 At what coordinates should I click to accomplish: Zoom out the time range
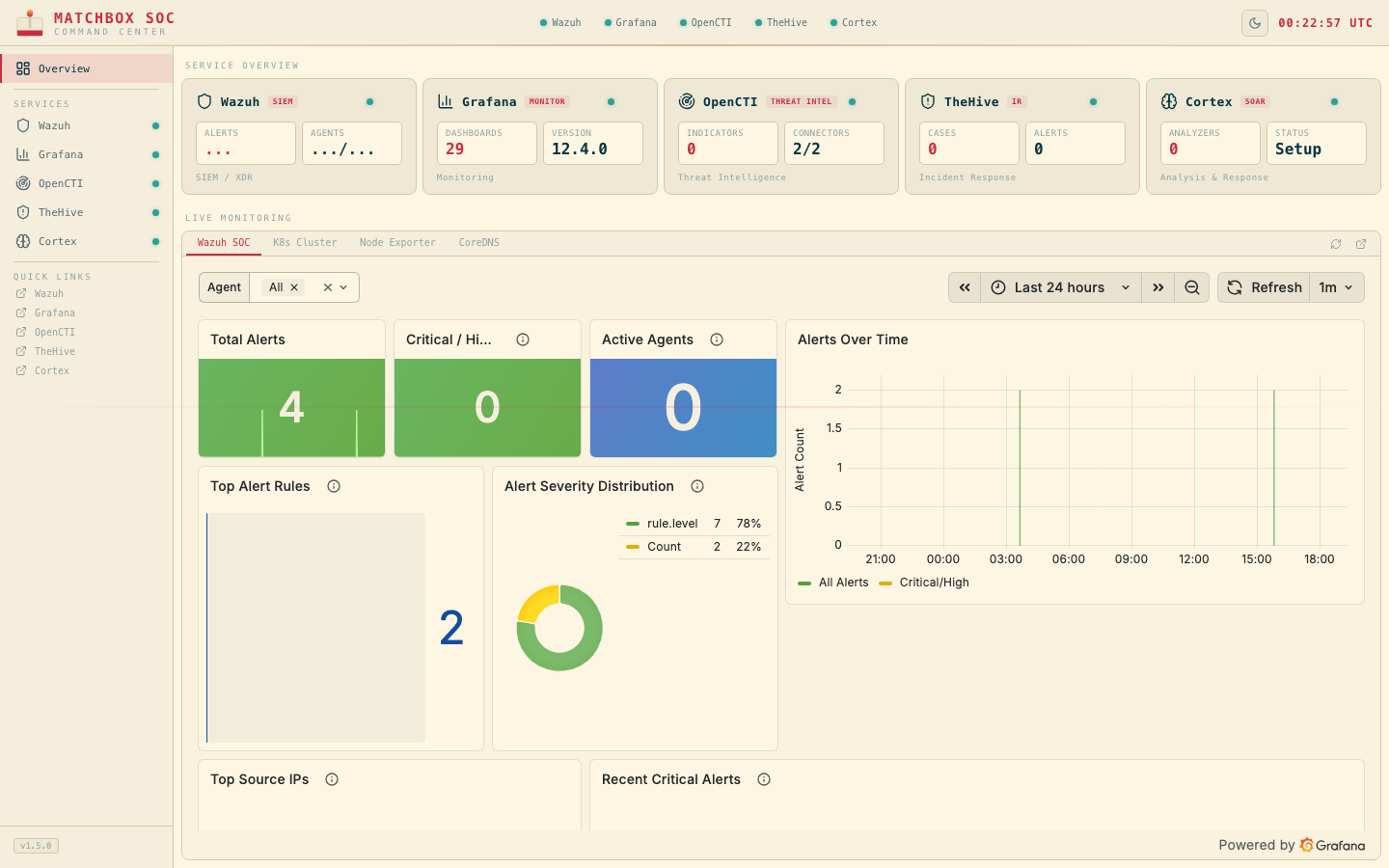click(x=1192, y=287)
